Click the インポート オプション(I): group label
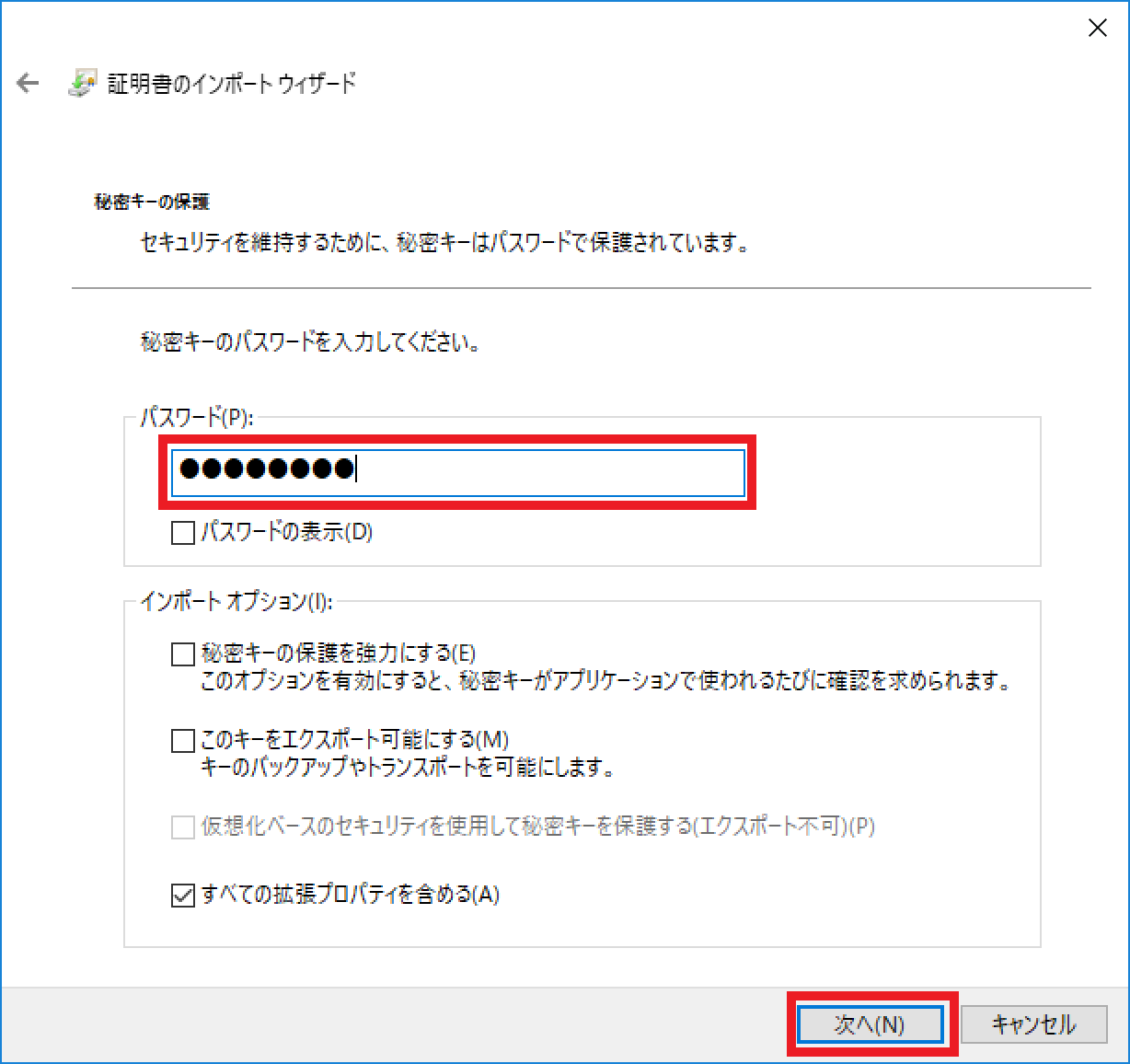Screen dimensions: 1130x1064 [236, 601]
